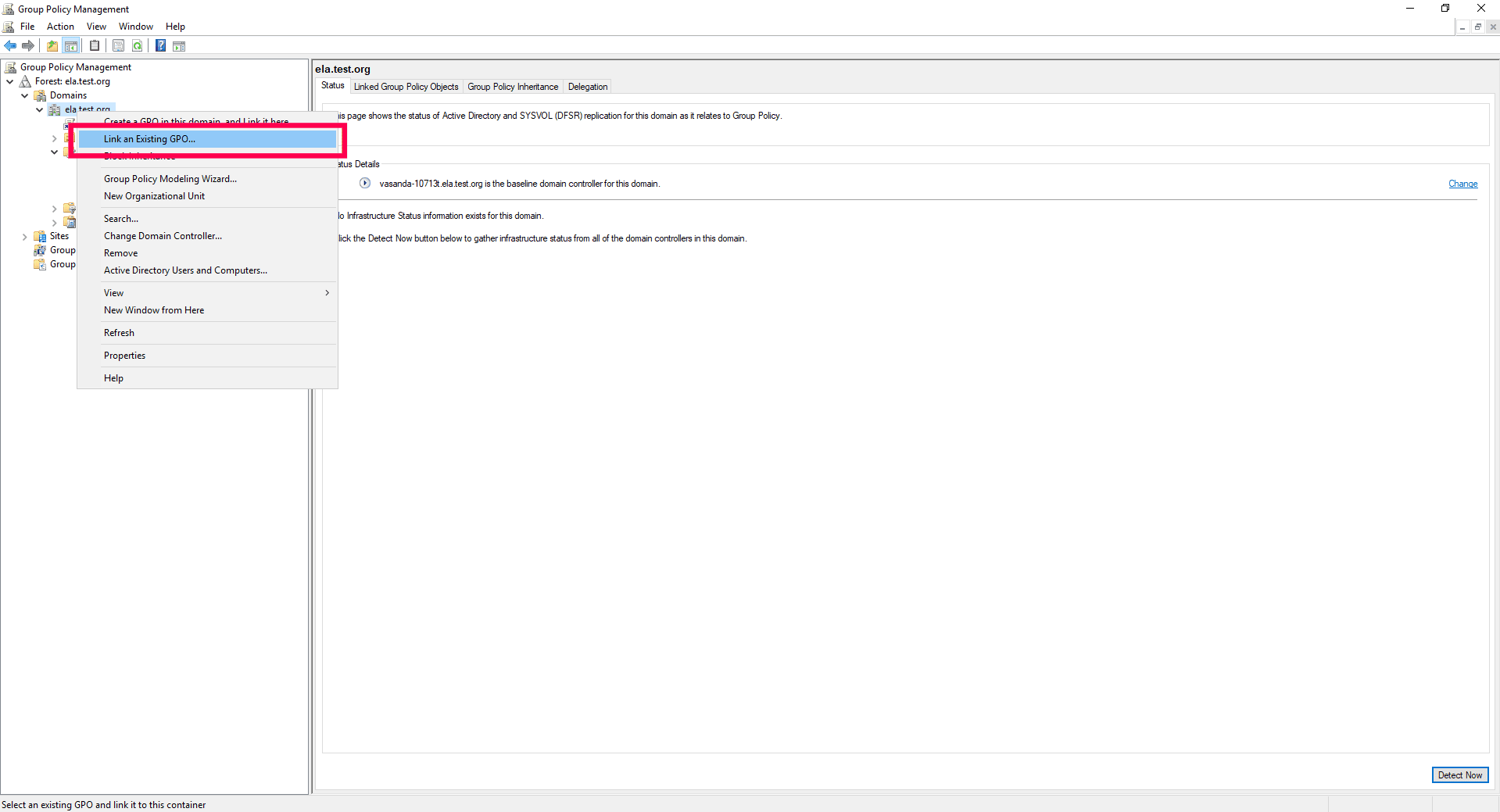
Task: Collapse the Domains tree node
Action: point(24,95)
